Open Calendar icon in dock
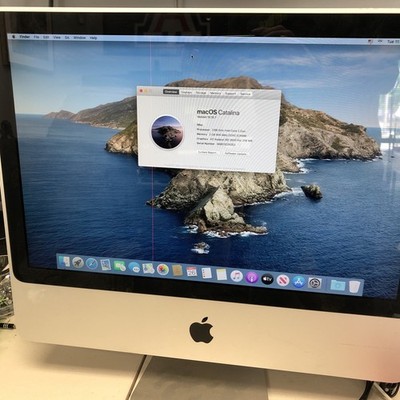This screenshot has width=400, height=400. [x=192, y=272]
